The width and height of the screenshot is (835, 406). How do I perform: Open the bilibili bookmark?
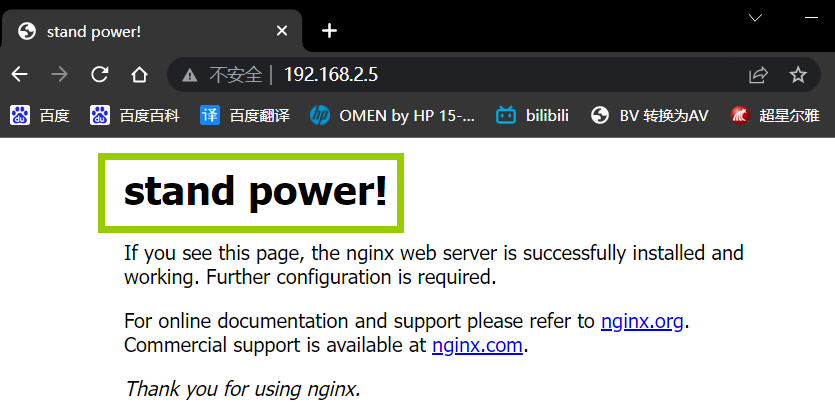[x=533, y=115]
